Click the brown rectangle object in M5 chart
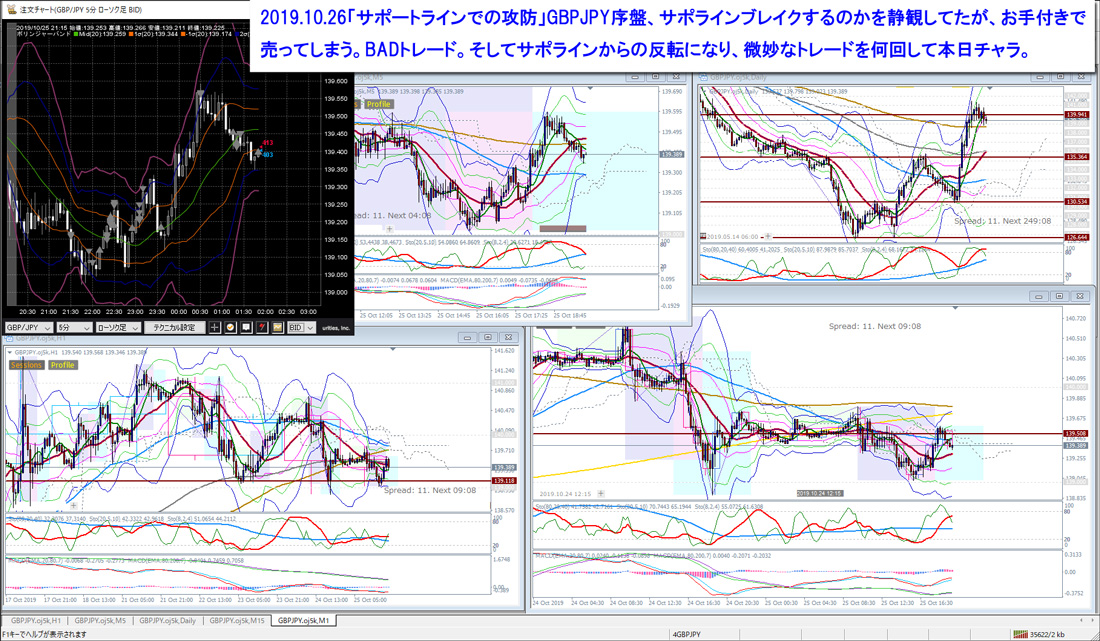1100x641 pixels. pos(563,229)
